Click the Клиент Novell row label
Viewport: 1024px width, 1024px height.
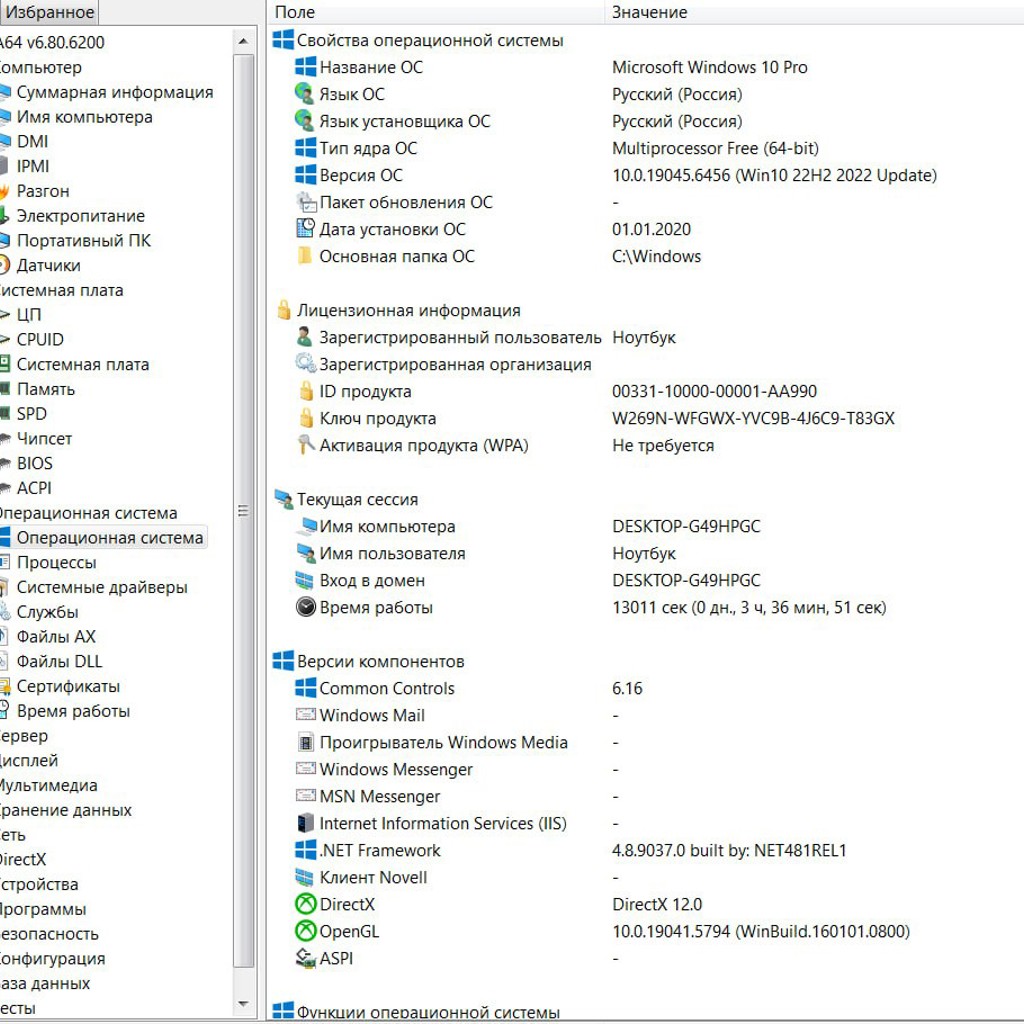[x=374, y=878]
